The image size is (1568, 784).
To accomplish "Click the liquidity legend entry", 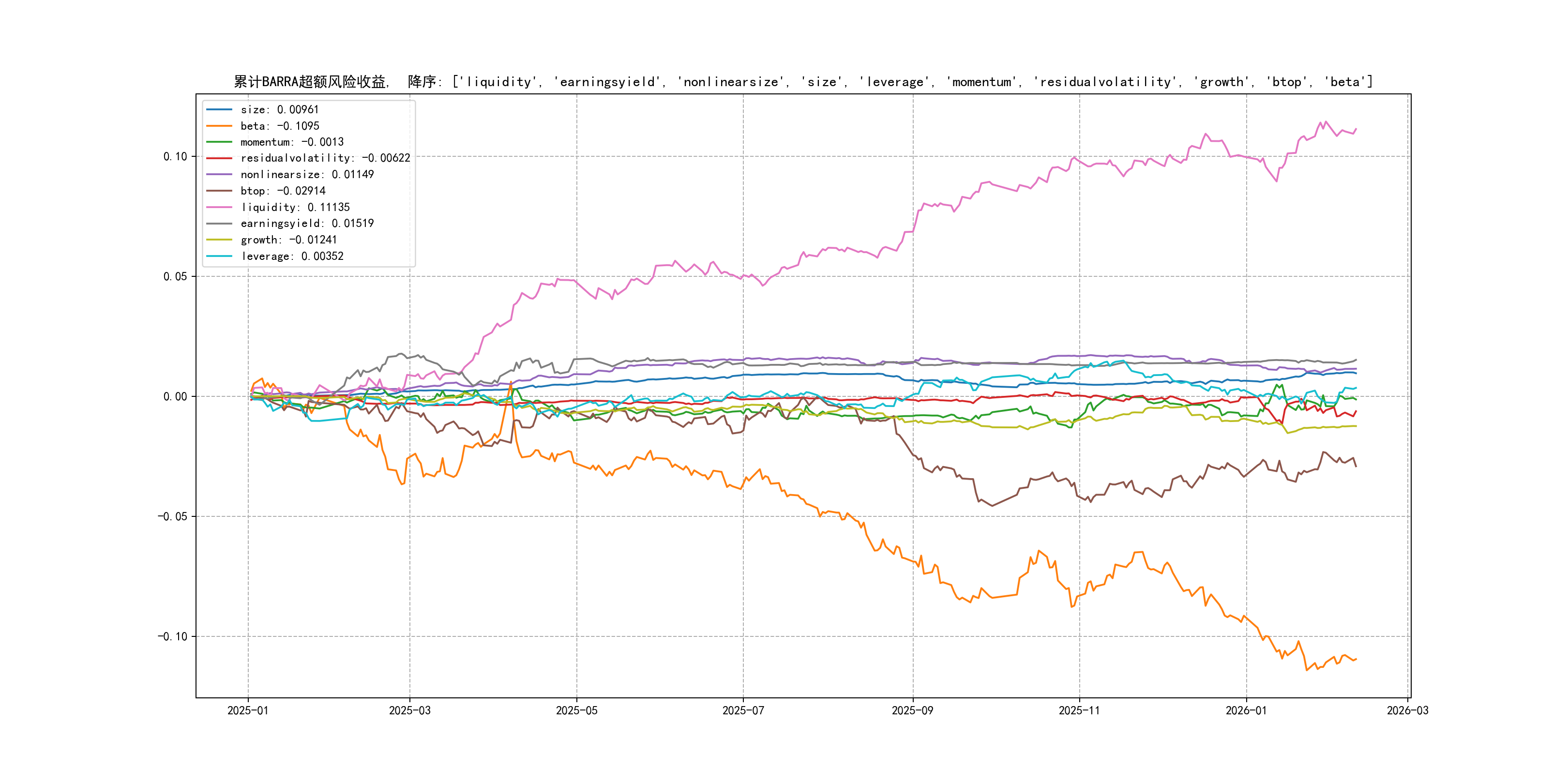I will pos(295,208).
